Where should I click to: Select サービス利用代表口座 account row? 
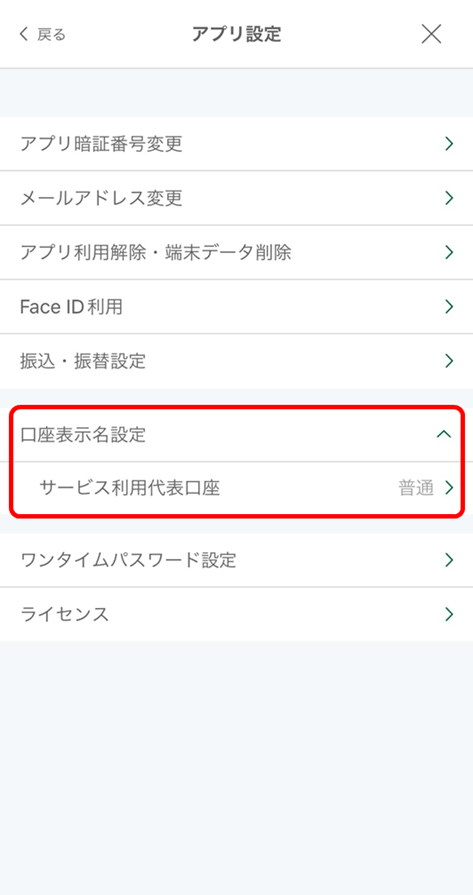[x=236, y=488]
